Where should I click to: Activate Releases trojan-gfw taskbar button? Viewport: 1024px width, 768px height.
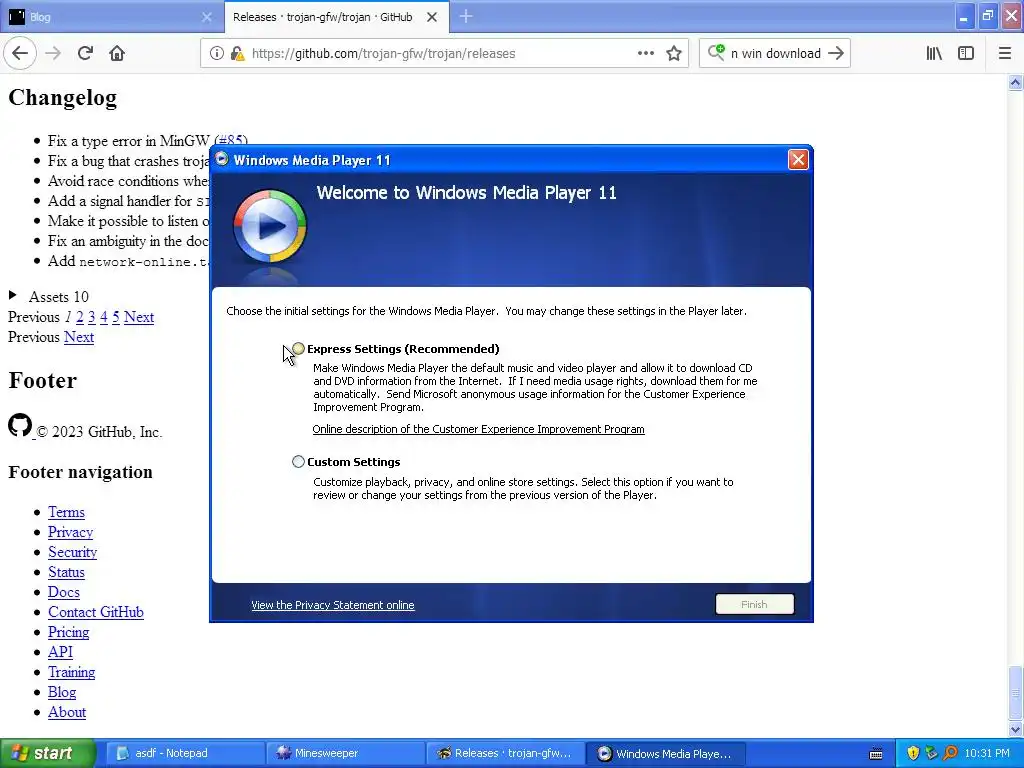(505, 753)
